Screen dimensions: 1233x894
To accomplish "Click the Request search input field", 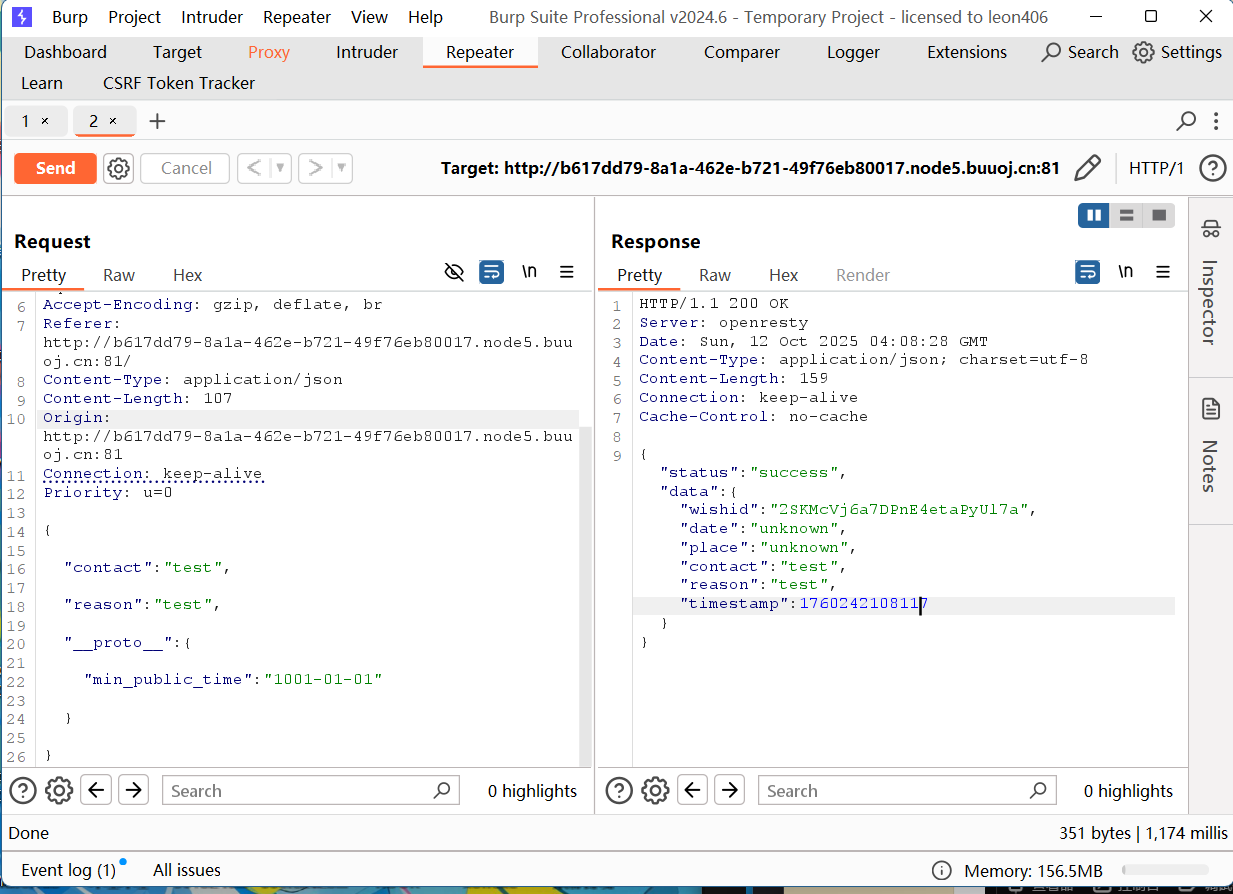I will (300, 791).
